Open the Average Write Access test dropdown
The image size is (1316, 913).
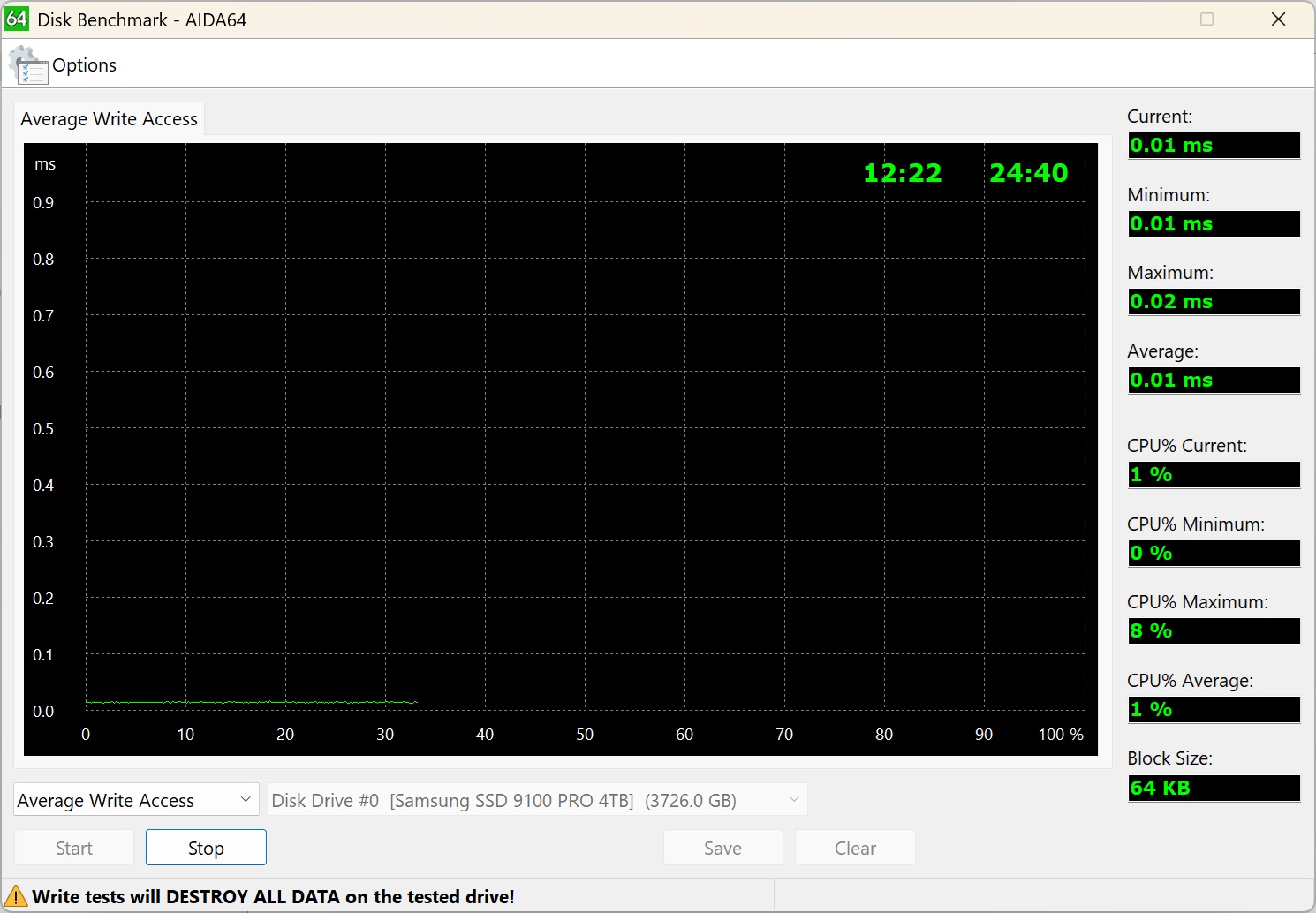click(x=137, y=800)
